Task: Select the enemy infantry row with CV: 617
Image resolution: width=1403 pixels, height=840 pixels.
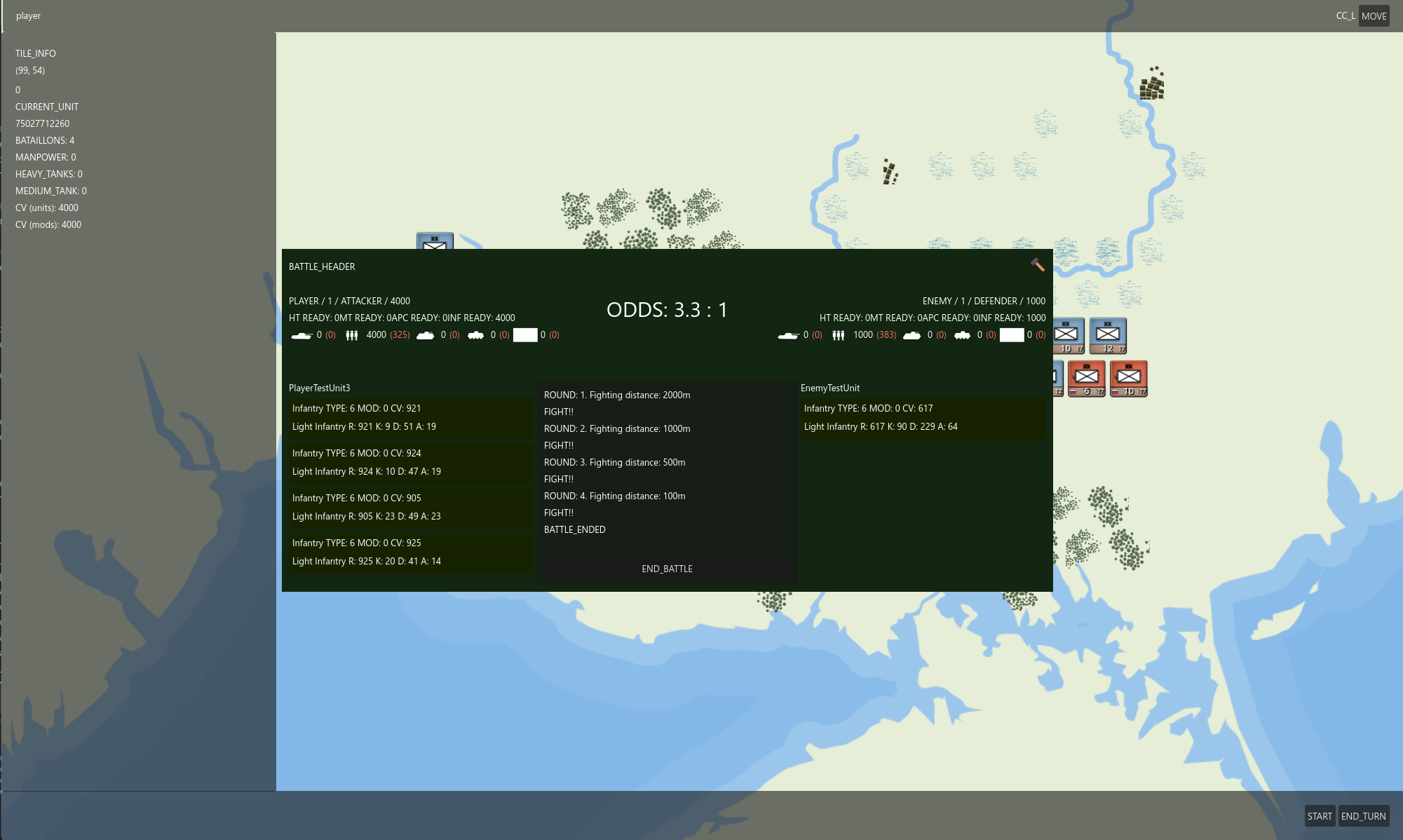Action: [x=923, y=418]
